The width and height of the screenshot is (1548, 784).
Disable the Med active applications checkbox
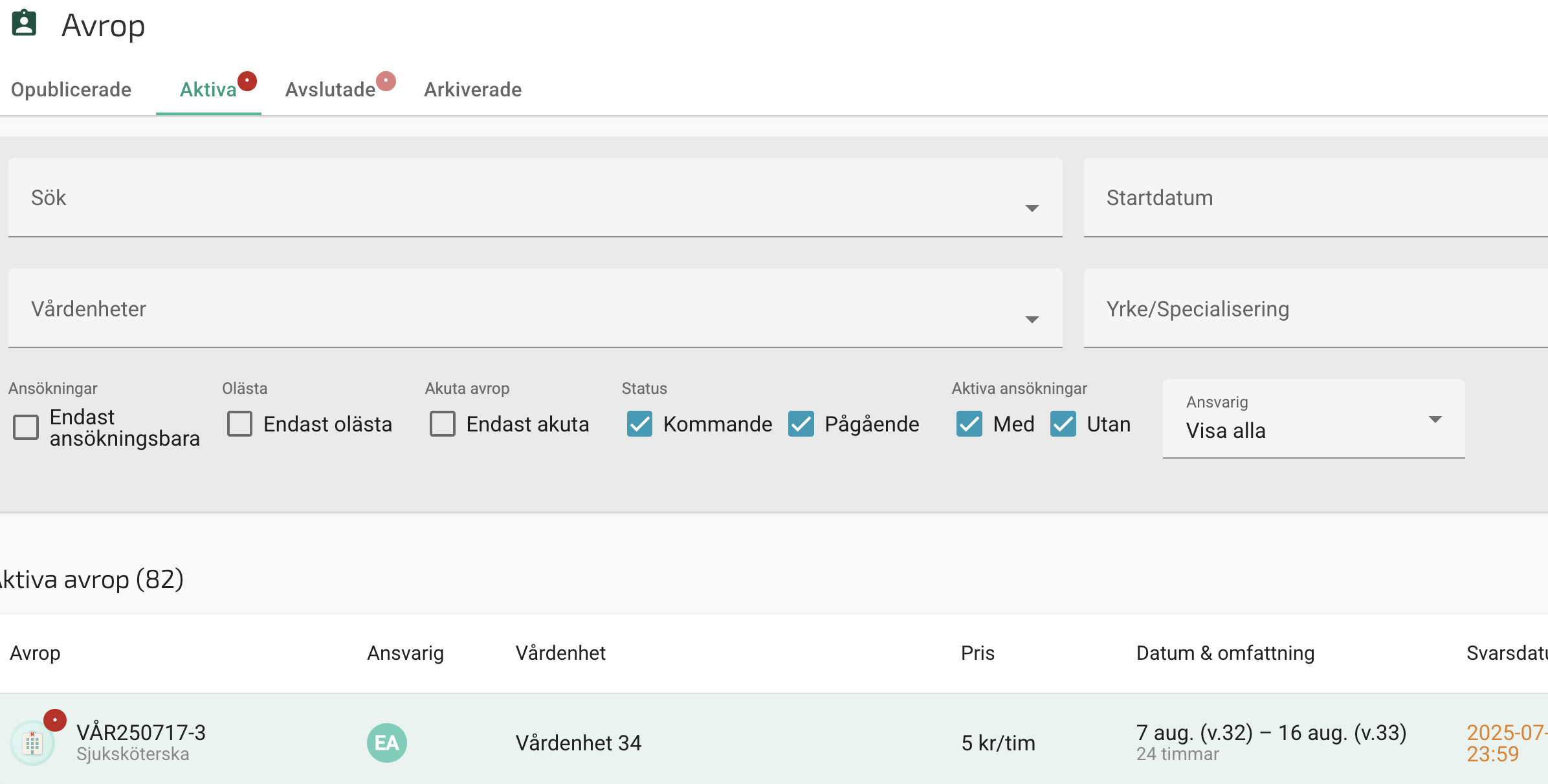click(969, 424)
